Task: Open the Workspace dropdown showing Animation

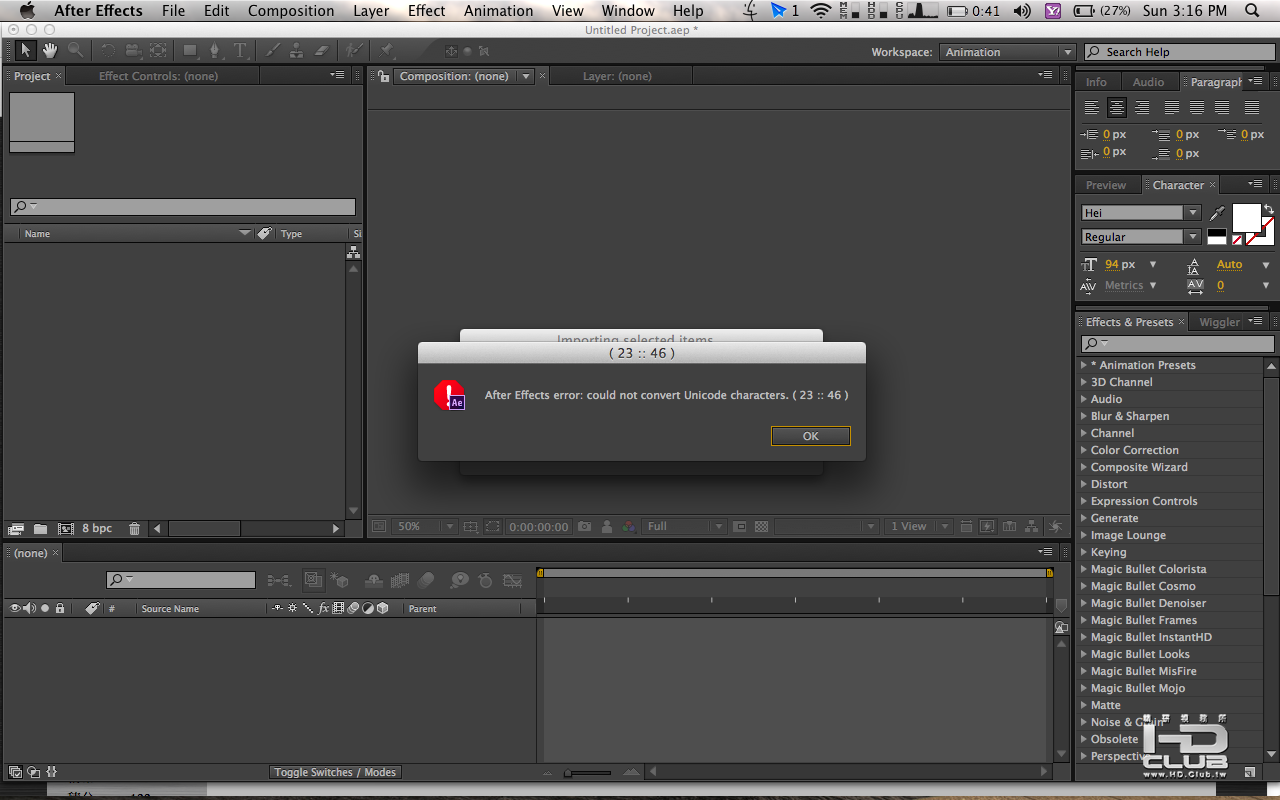Action: (x=1007, y=52)
